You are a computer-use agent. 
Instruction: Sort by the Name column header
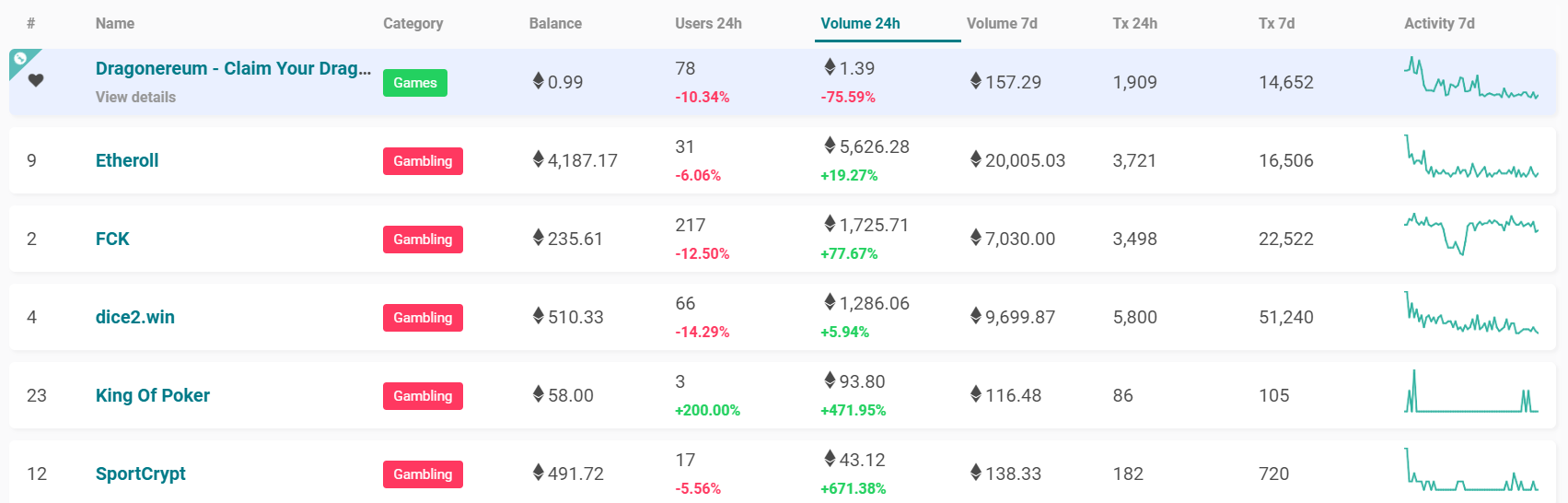[115, 23]
